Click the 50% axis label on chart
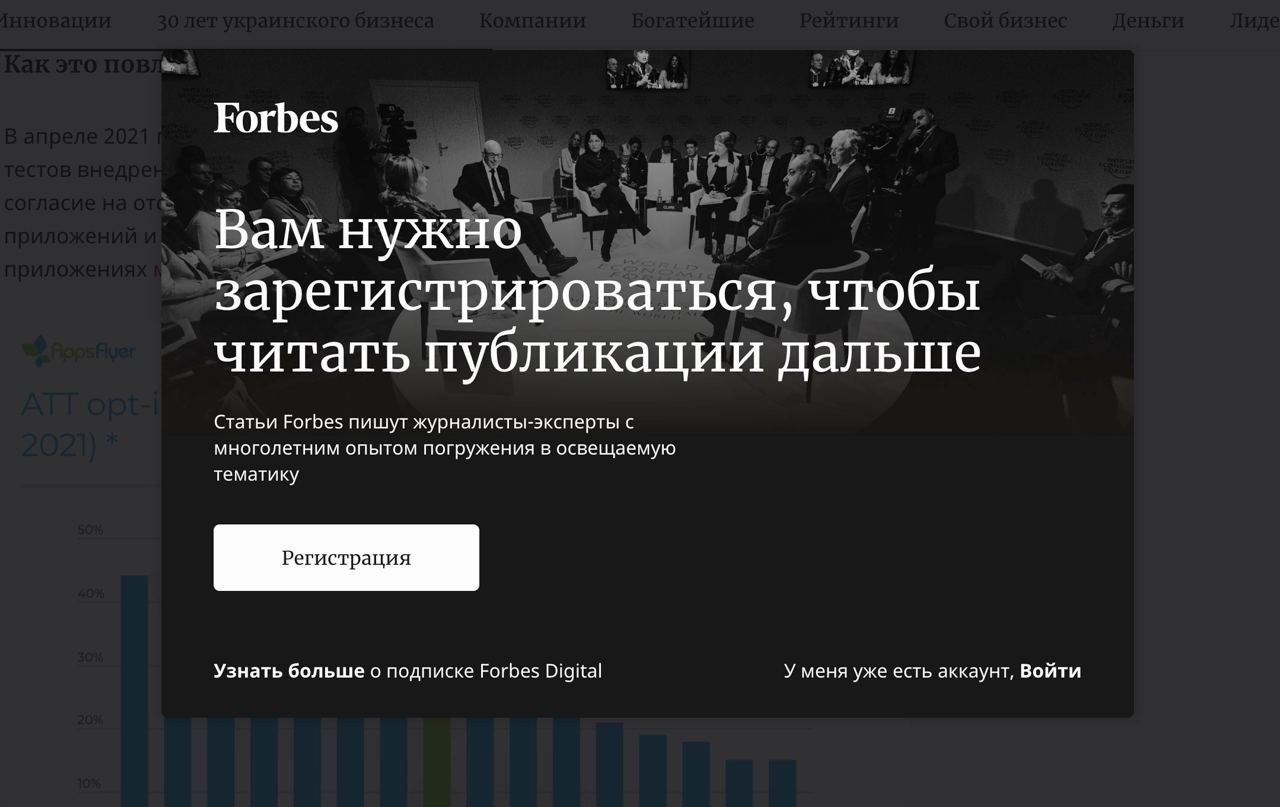This screenshot has height=807, width=1280. tap(90, 529)
